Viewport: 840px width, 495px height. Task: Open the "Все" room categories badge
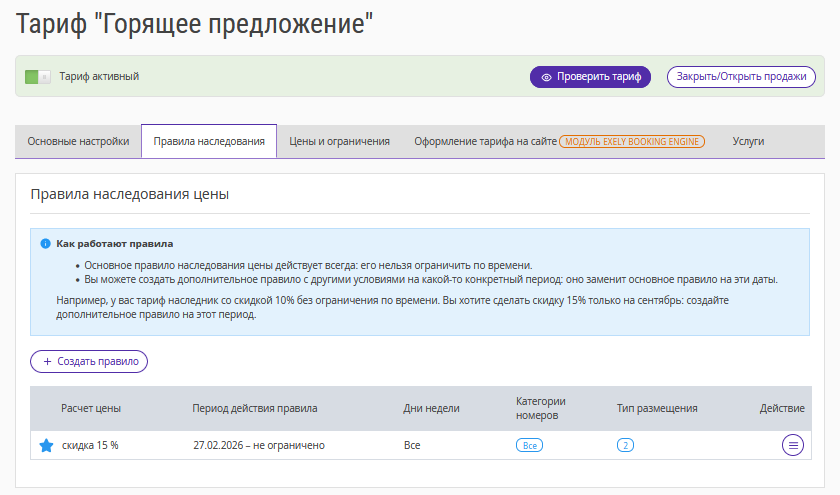tap(529, 445)
